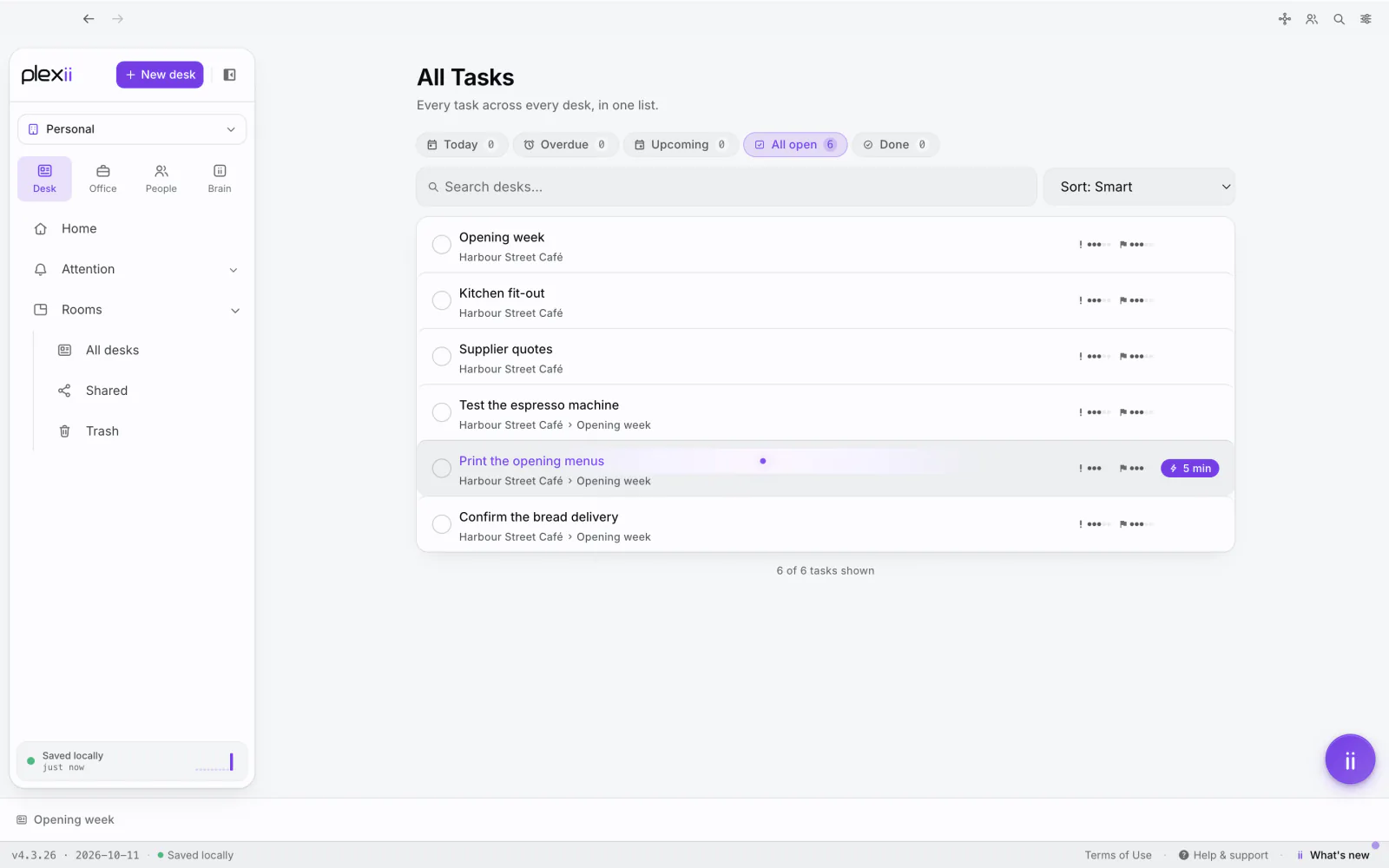Viewport: 1389px width, 868px height.
Task: Toggle the sidebar collapse icon
Action: click(x=229, y=75)
